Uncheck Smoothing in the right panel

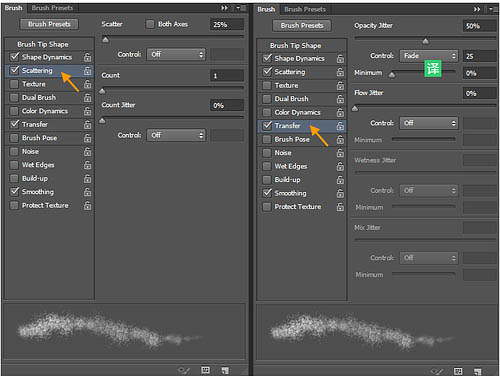pos(267,193)
